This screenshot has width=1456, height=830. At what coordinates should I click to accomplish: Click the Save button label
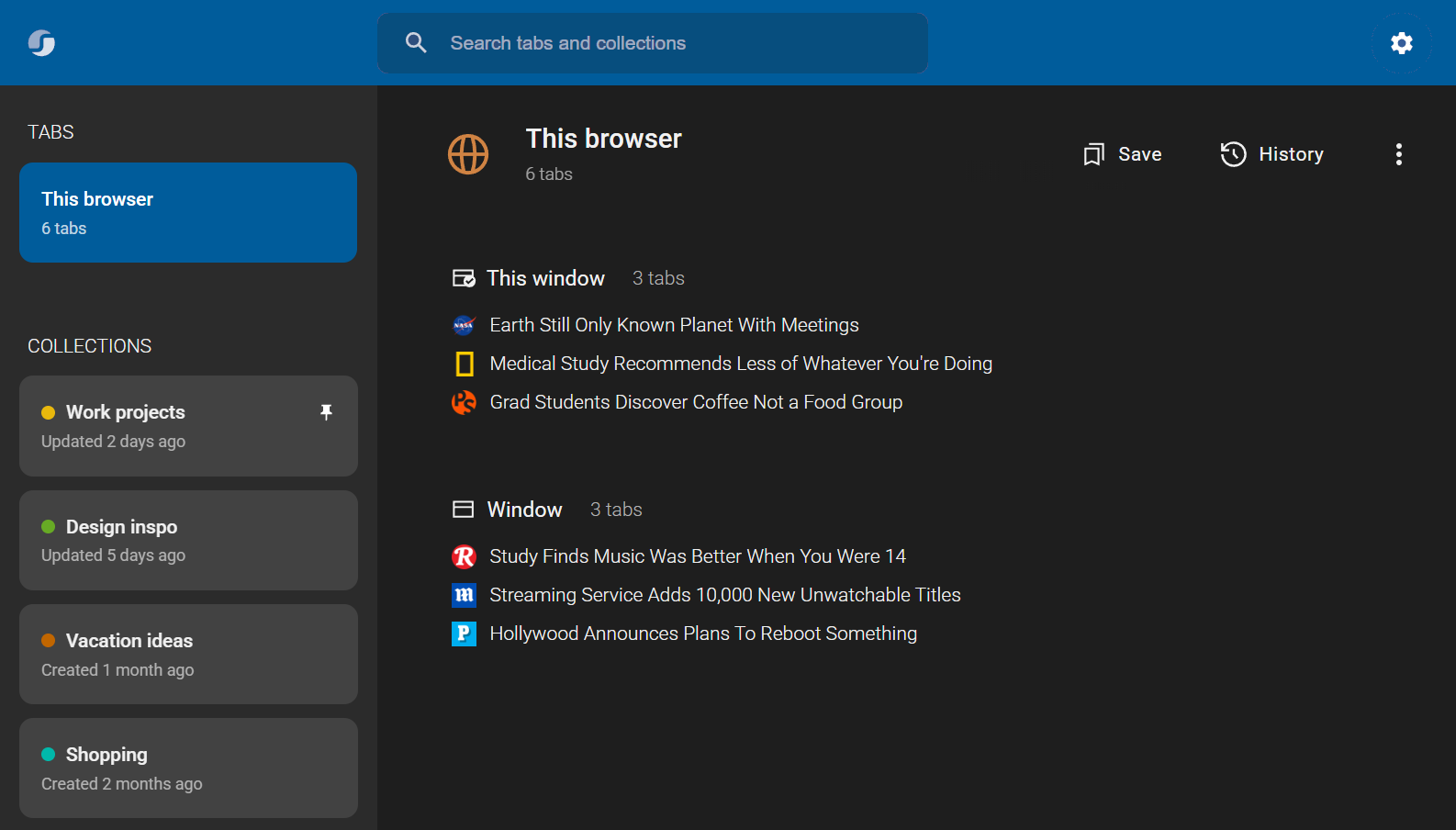point(1140,154)
